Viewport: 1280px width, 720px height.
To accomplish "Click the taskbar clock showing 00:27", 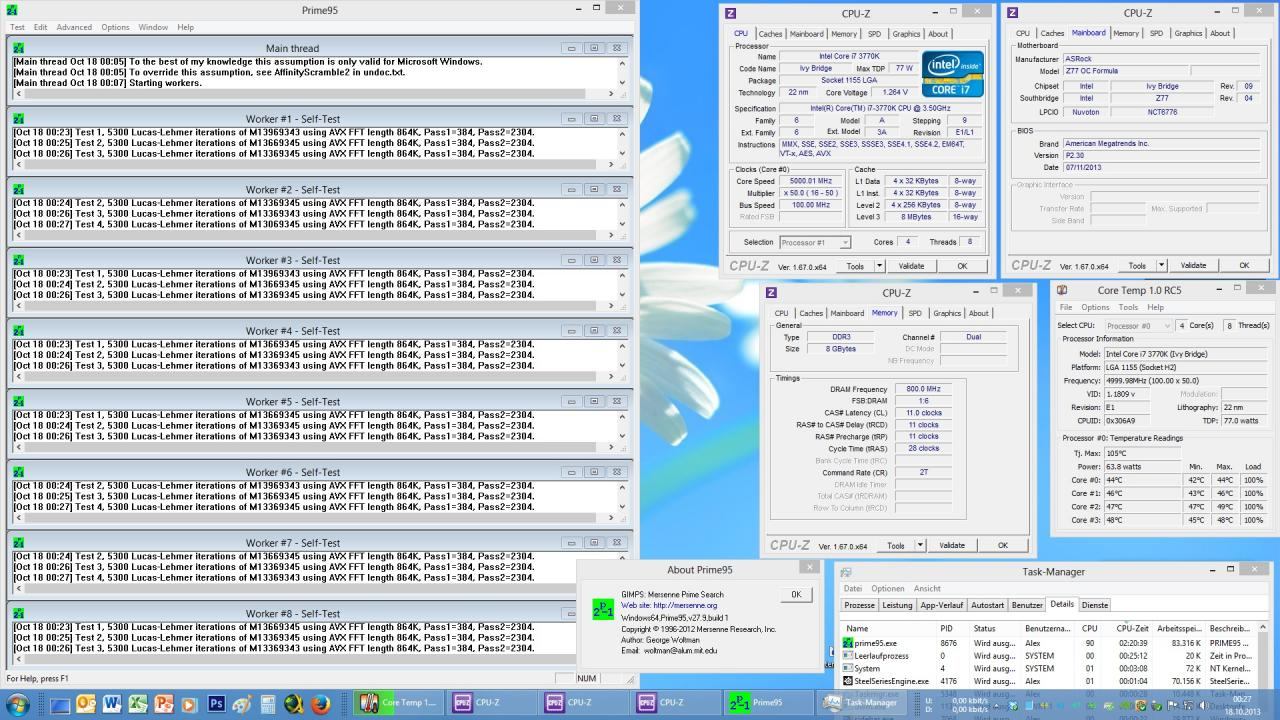I will 1243,704.
